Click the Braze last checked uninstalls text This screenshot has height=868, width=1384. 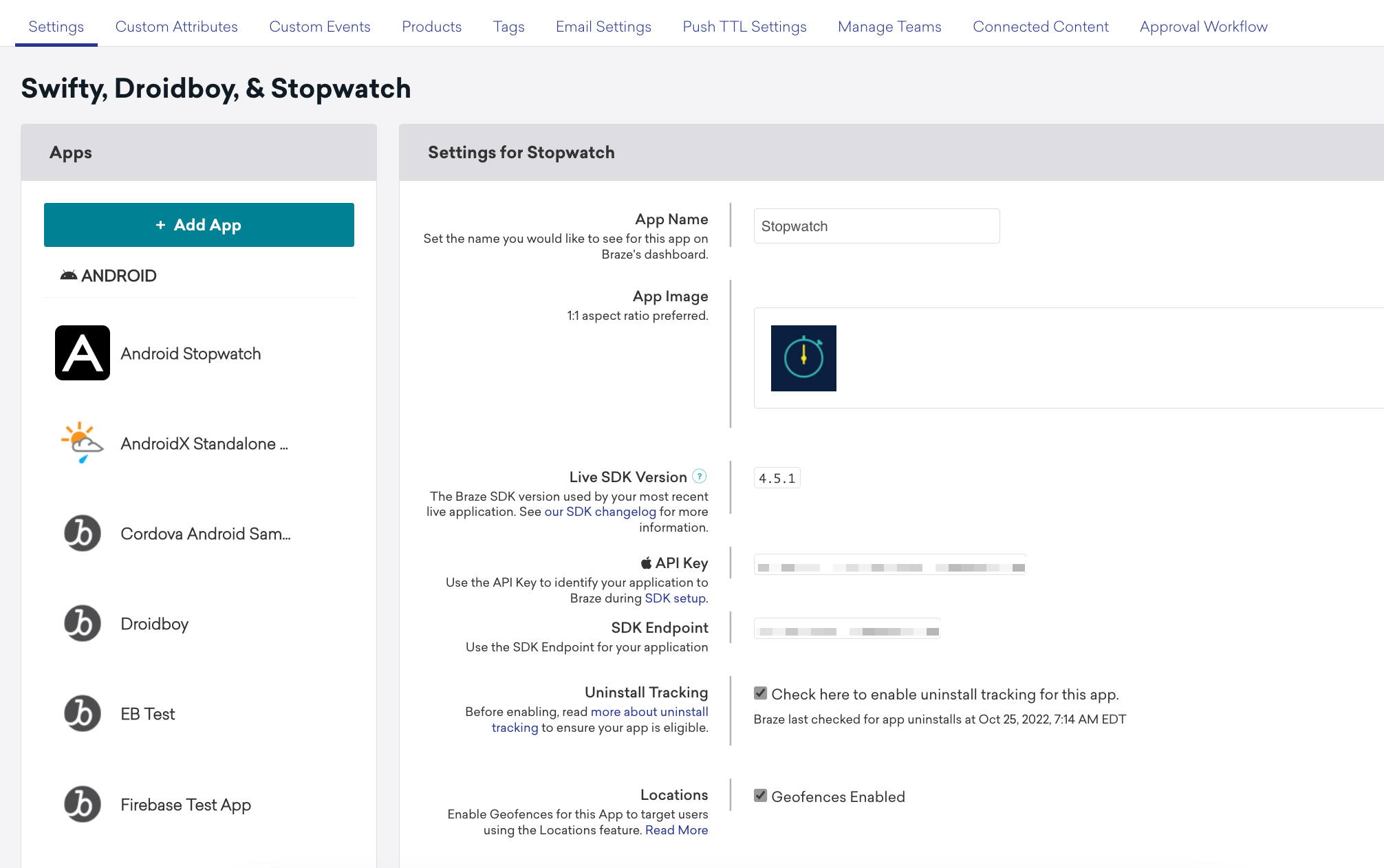tap(940, 719)
